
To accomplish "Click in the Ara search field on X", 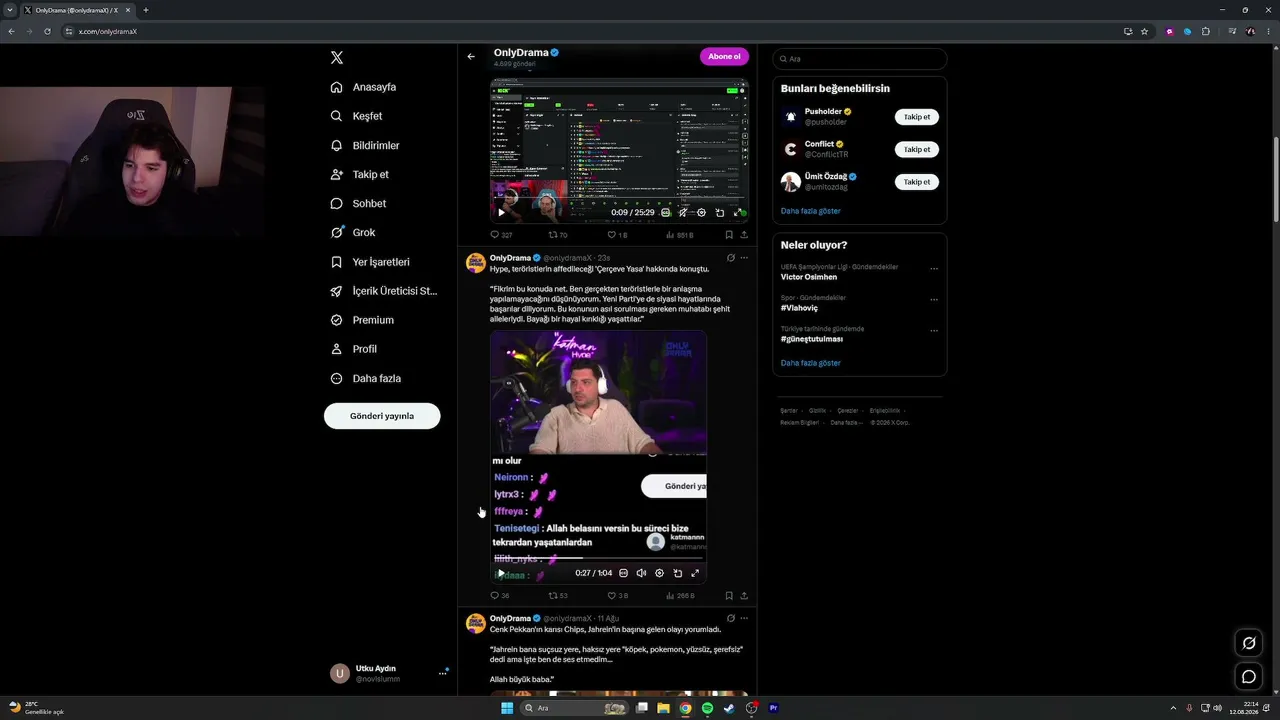I will point(859,59).
